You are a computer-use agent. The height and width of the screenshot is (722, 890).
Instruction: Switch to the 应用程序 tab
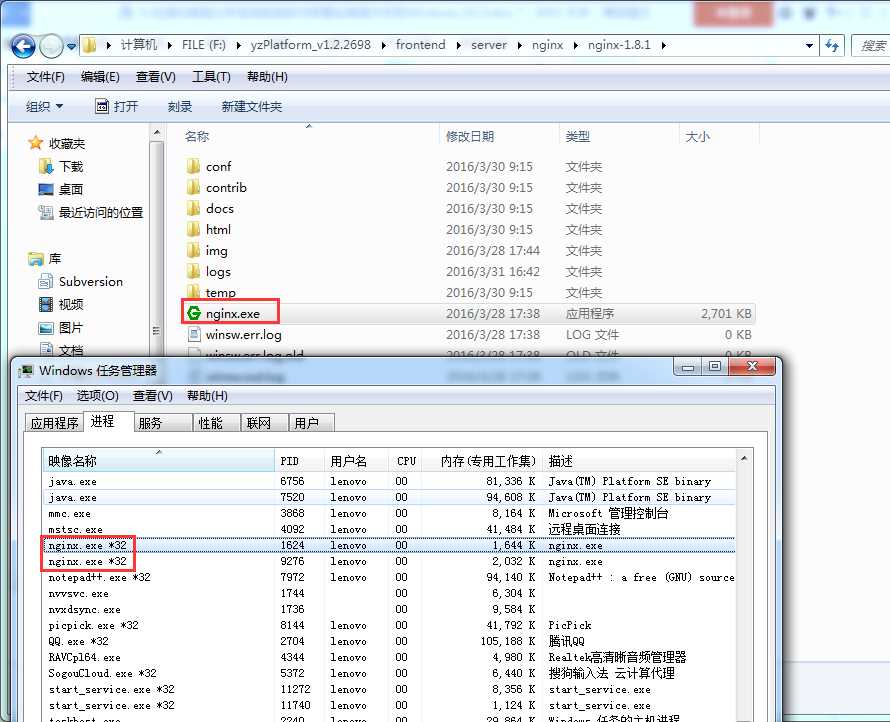[54, 423]
